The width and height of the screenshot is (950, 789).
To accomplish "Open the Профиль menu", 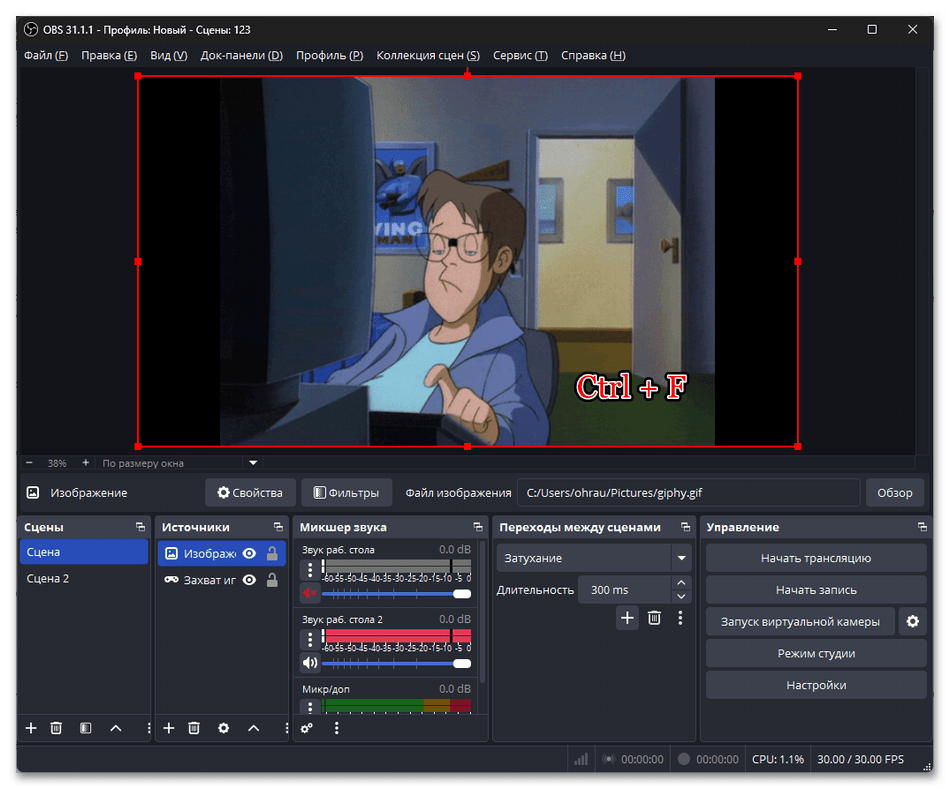I will tap(330, 55).
